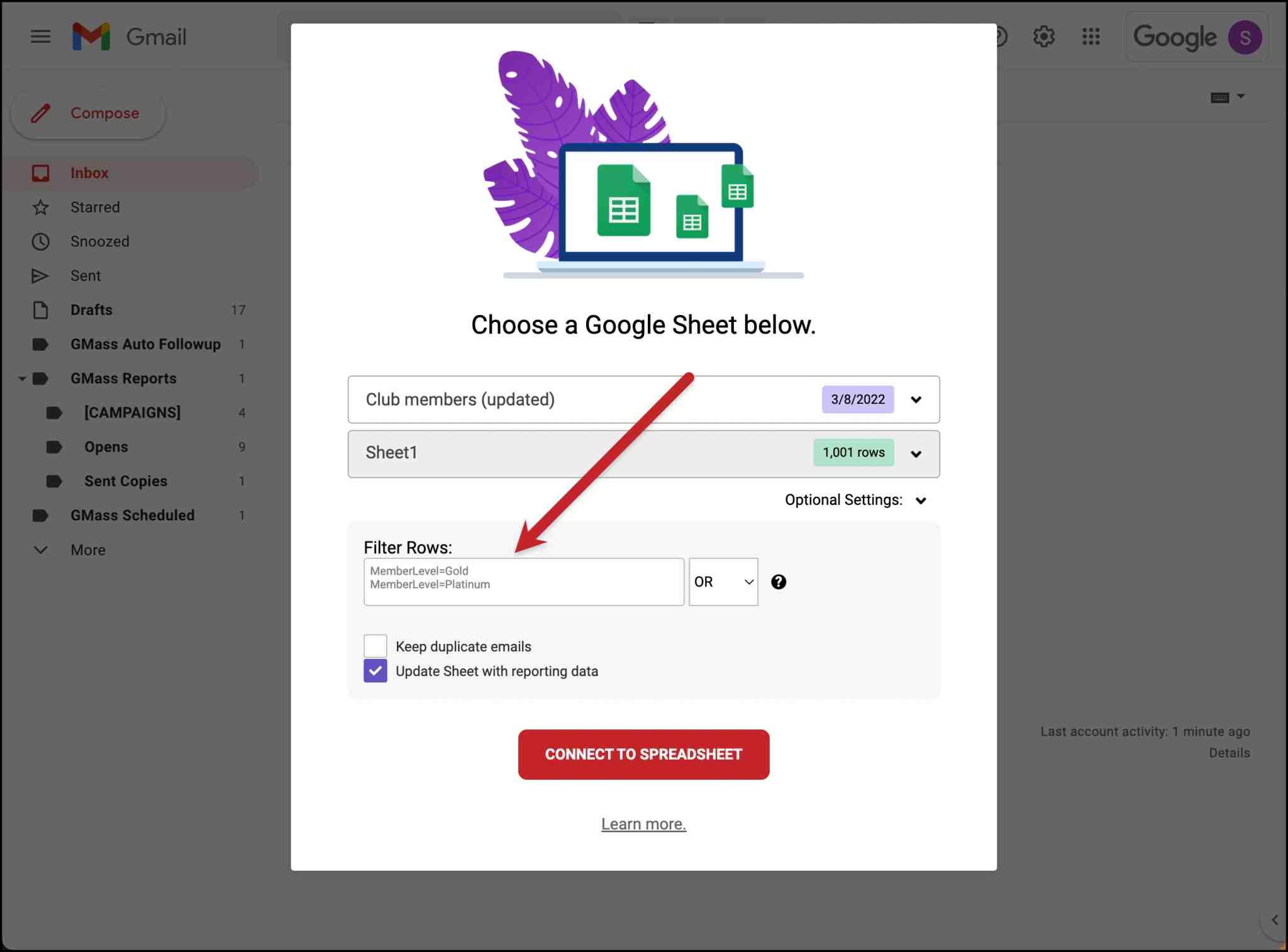Click the input tools keyboard icon
The height and width of the screenshot is (952, 1288).
click(x=1219, y=96)
